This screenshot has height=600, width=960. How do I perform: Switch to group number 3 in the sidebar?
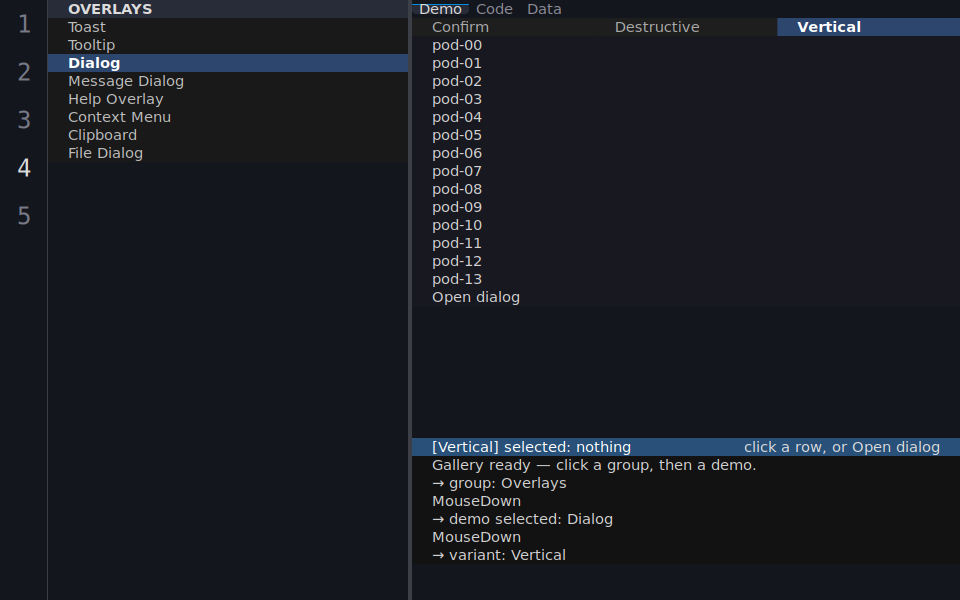point(24,120)
